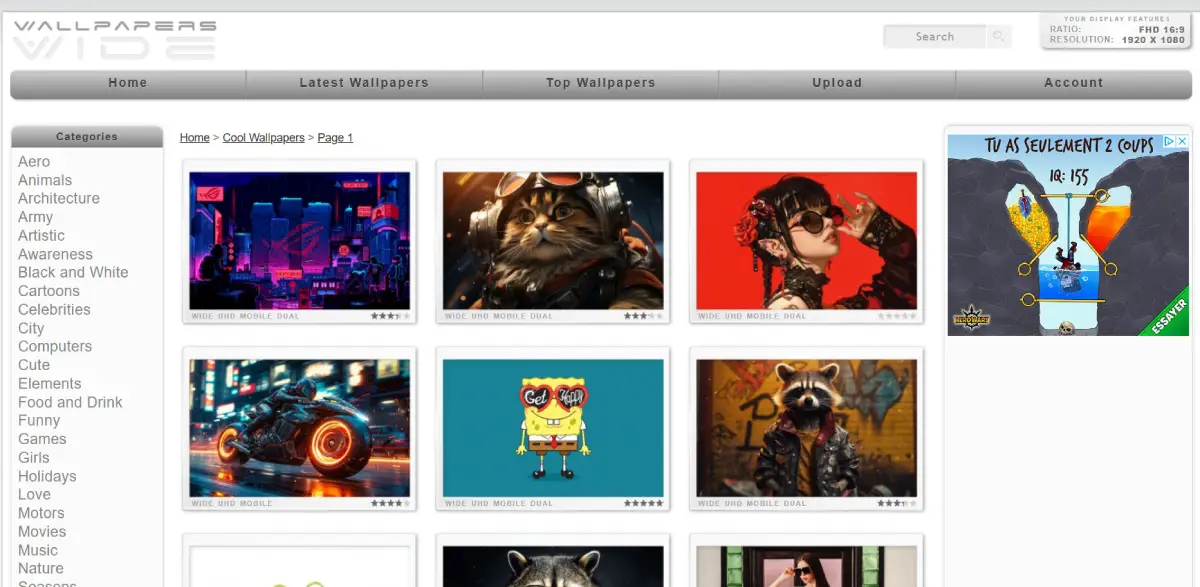Image resolution: width=1200 pixels, height=587 pixels.
Task: Open the futuristic motorcycle wallpaper thumbnail
Action: [x=300, y=428]
